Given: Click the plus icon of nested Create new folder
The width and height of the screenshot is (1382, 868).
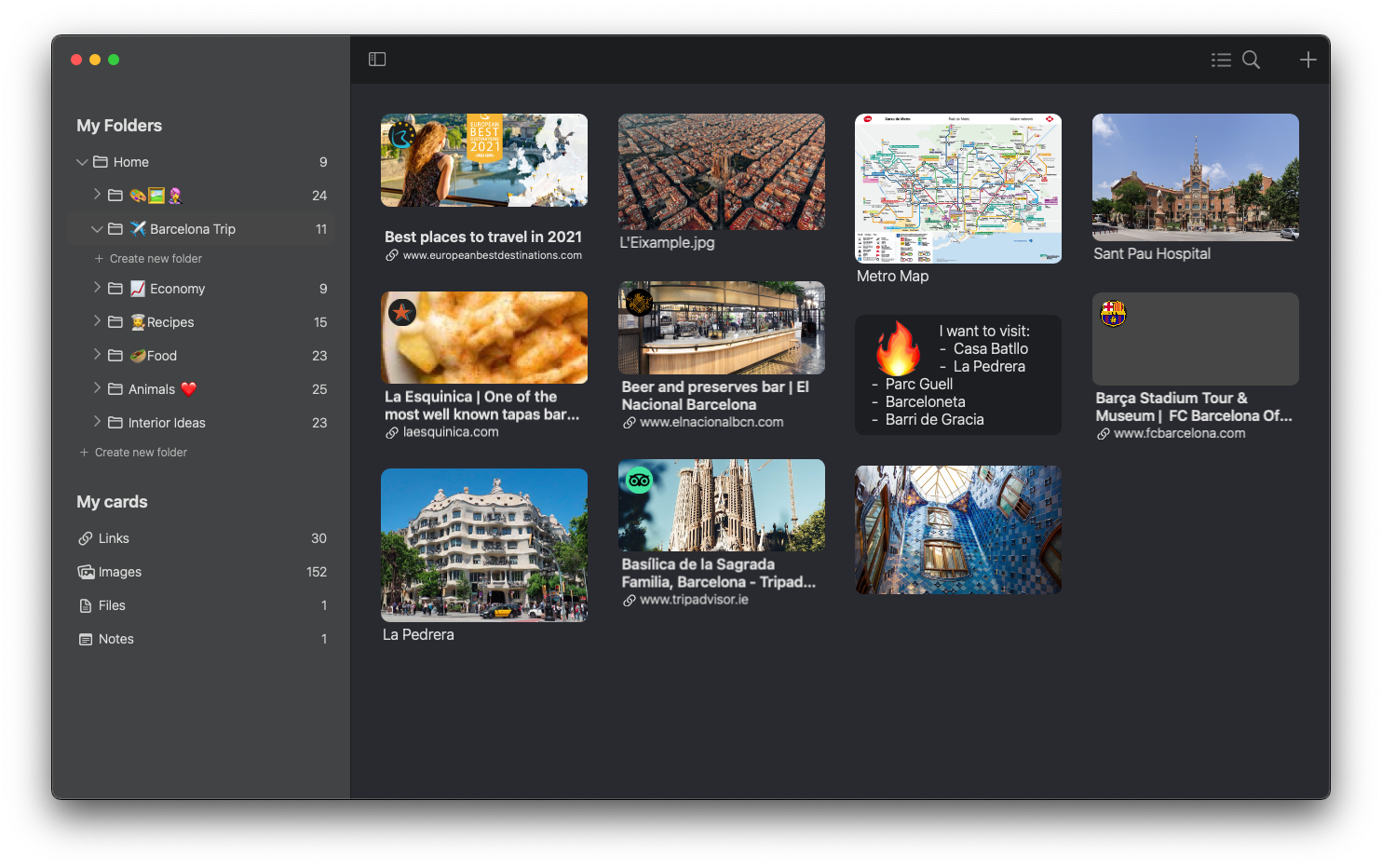Looking at the screenshot, I should click(x=99, y=259).
